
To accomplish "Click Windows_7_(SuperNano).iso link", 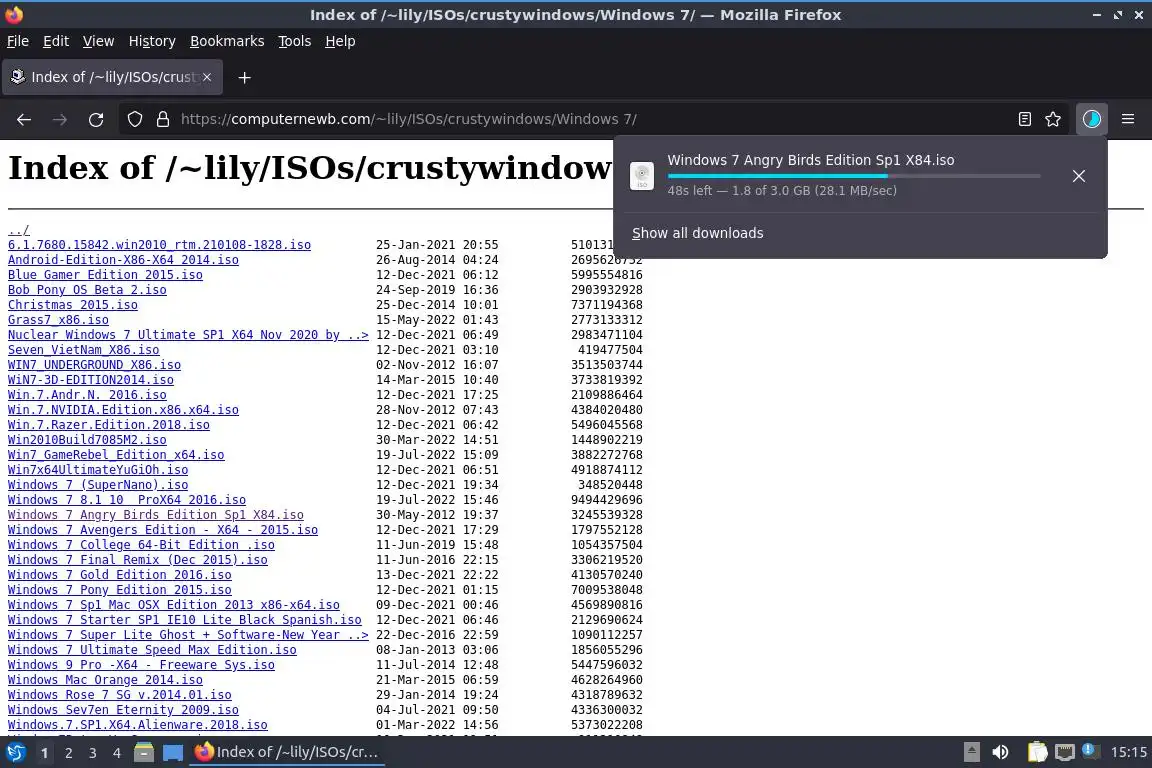I will point(98,485).
